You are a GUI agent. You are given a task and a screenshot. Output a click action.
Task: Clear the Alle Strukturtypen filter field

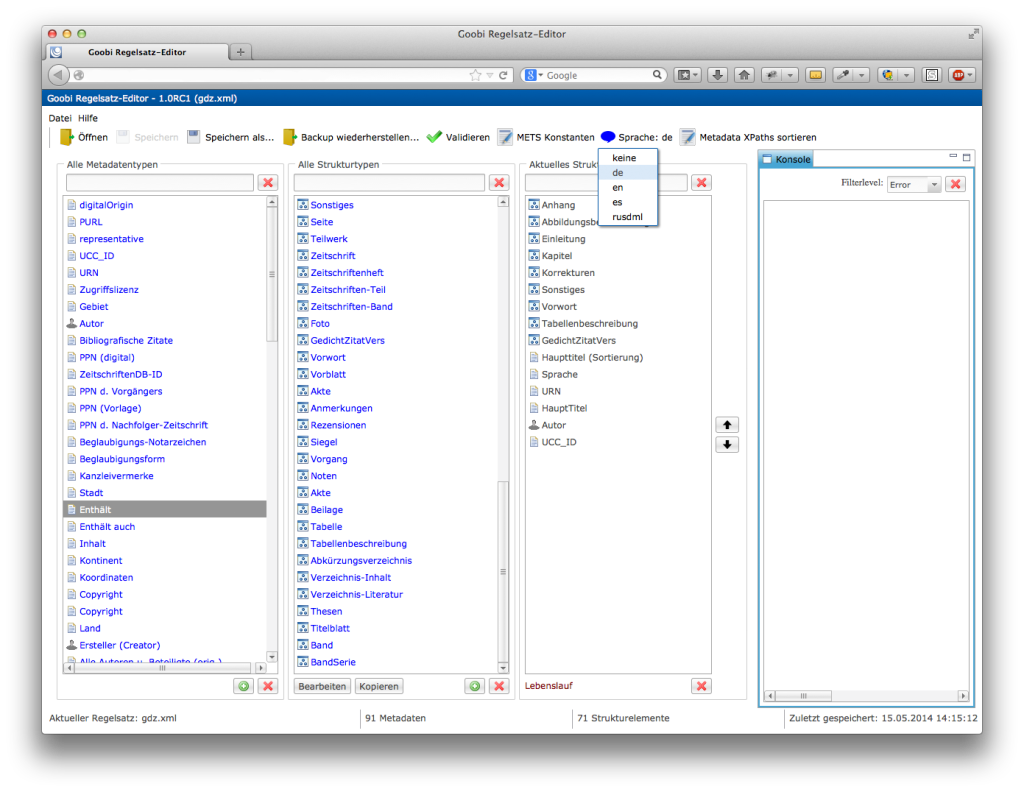point(500,183)
